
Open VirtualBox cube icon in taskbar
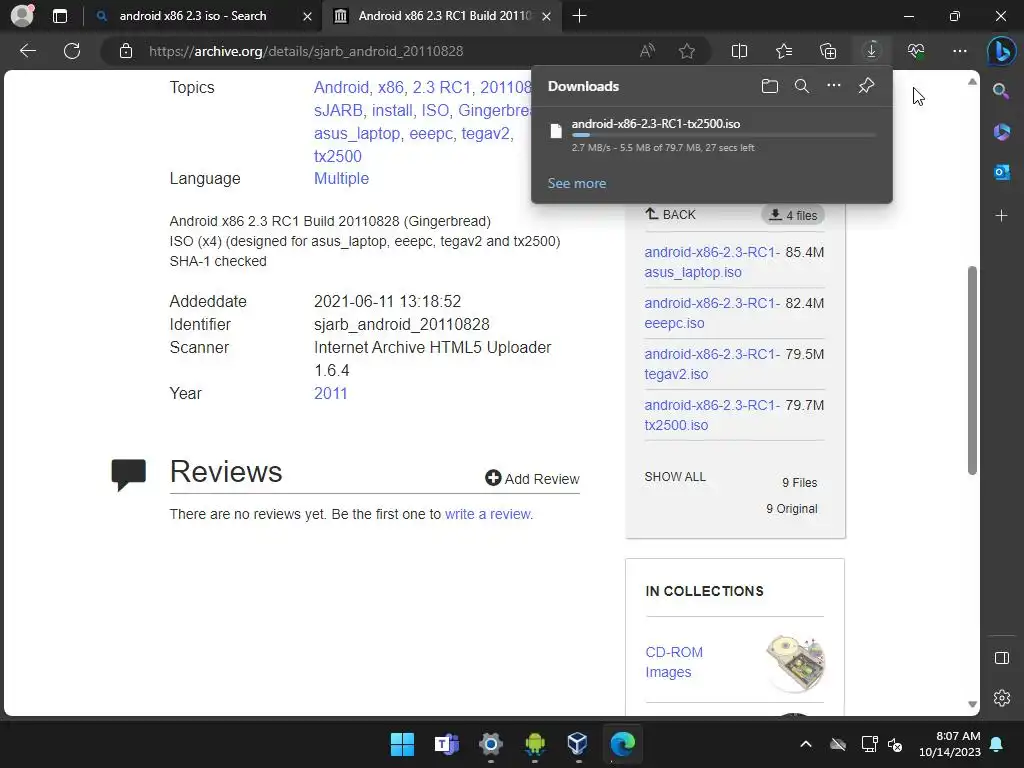(x=578, y=744)
